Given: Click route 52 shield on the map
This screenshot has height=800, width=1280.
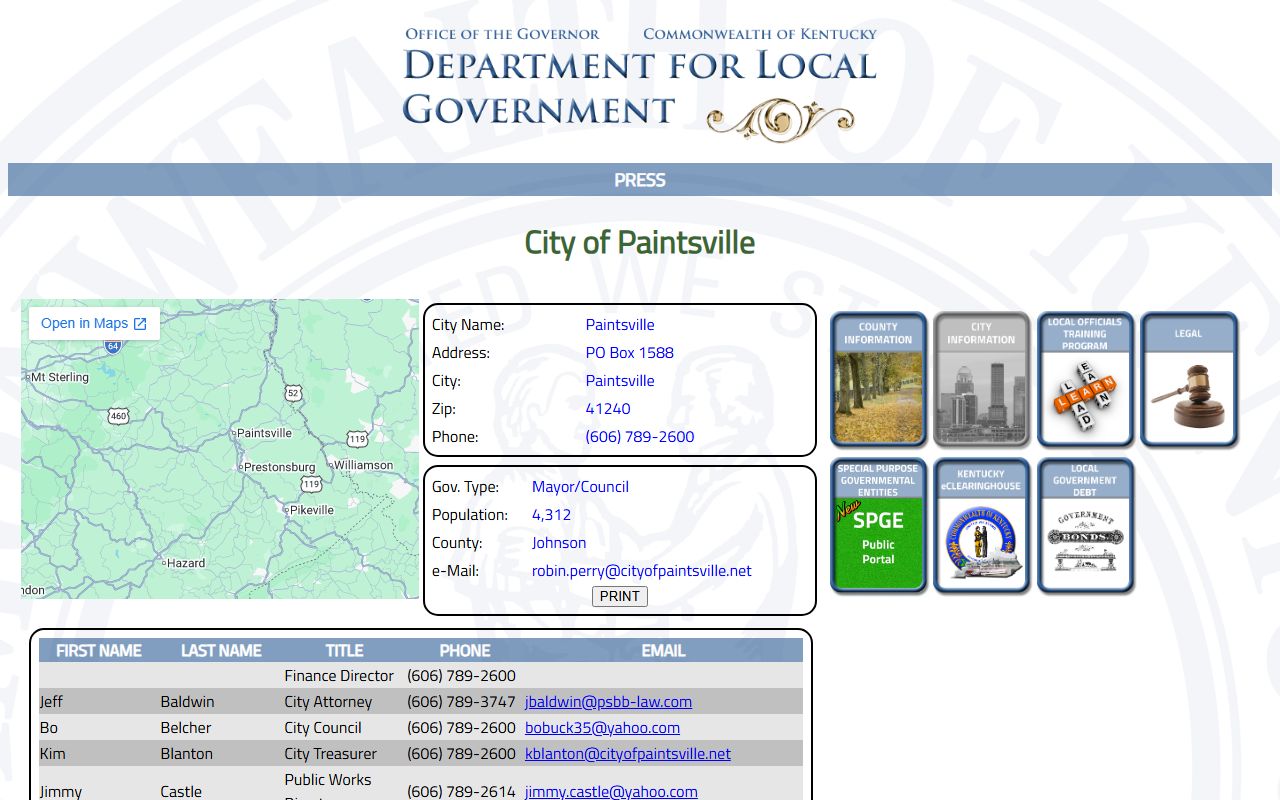Looking at the screenshot, I should click(293, 393).
